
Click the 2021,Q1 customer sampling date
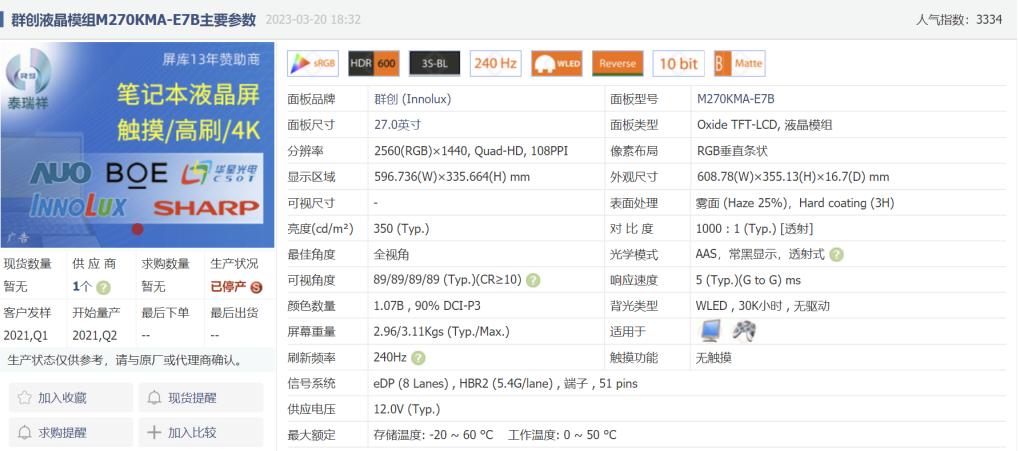tap(25, 336)
